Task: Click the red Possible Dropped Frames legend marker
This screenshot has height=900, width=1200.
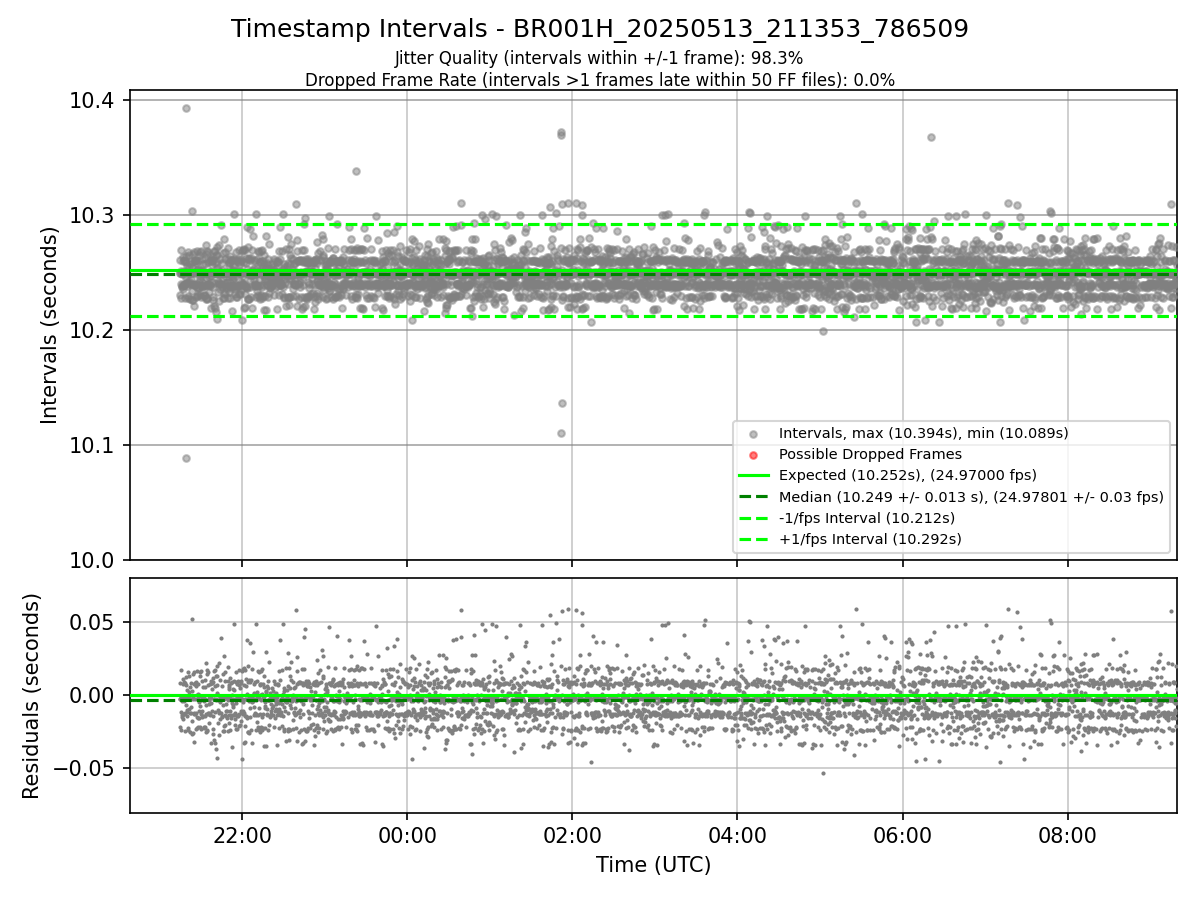Action: pos(754,455)
